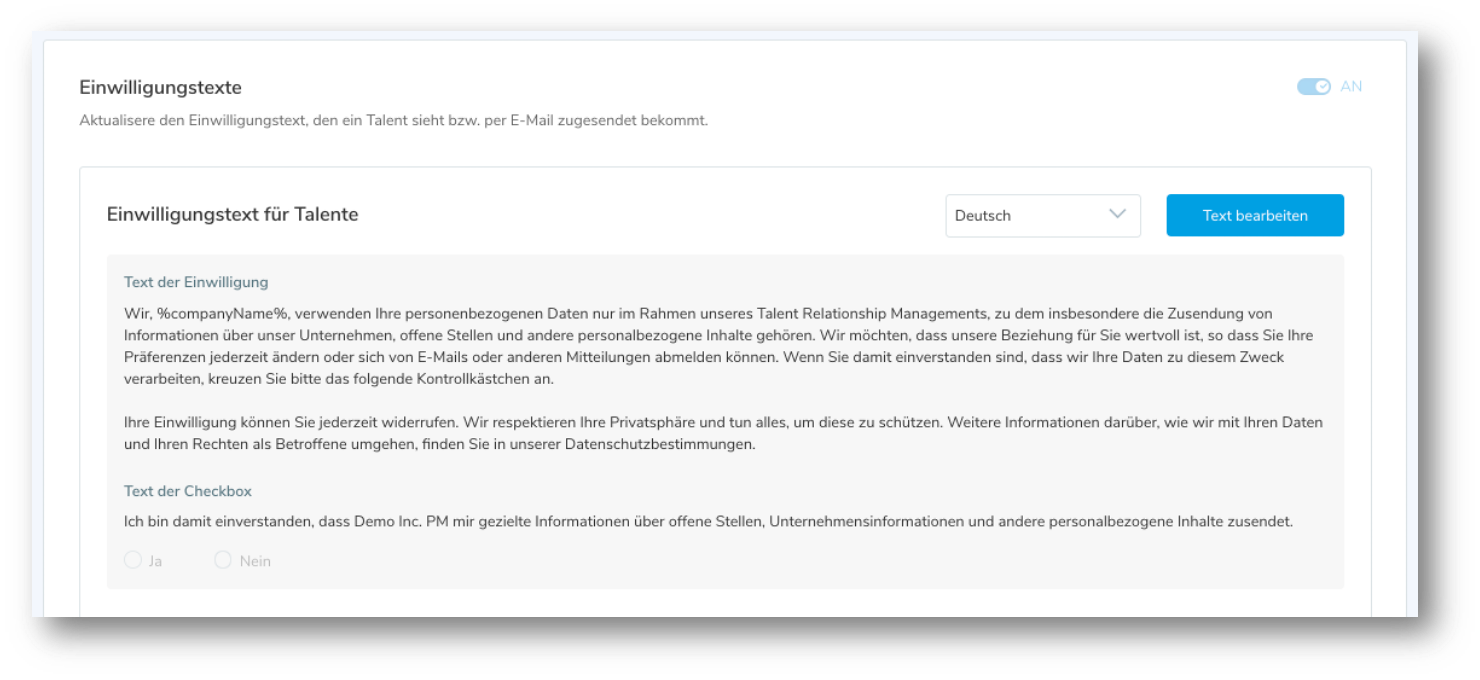
Task: Click the chevron arrow in the language selector
Action: coord(1117,215)
